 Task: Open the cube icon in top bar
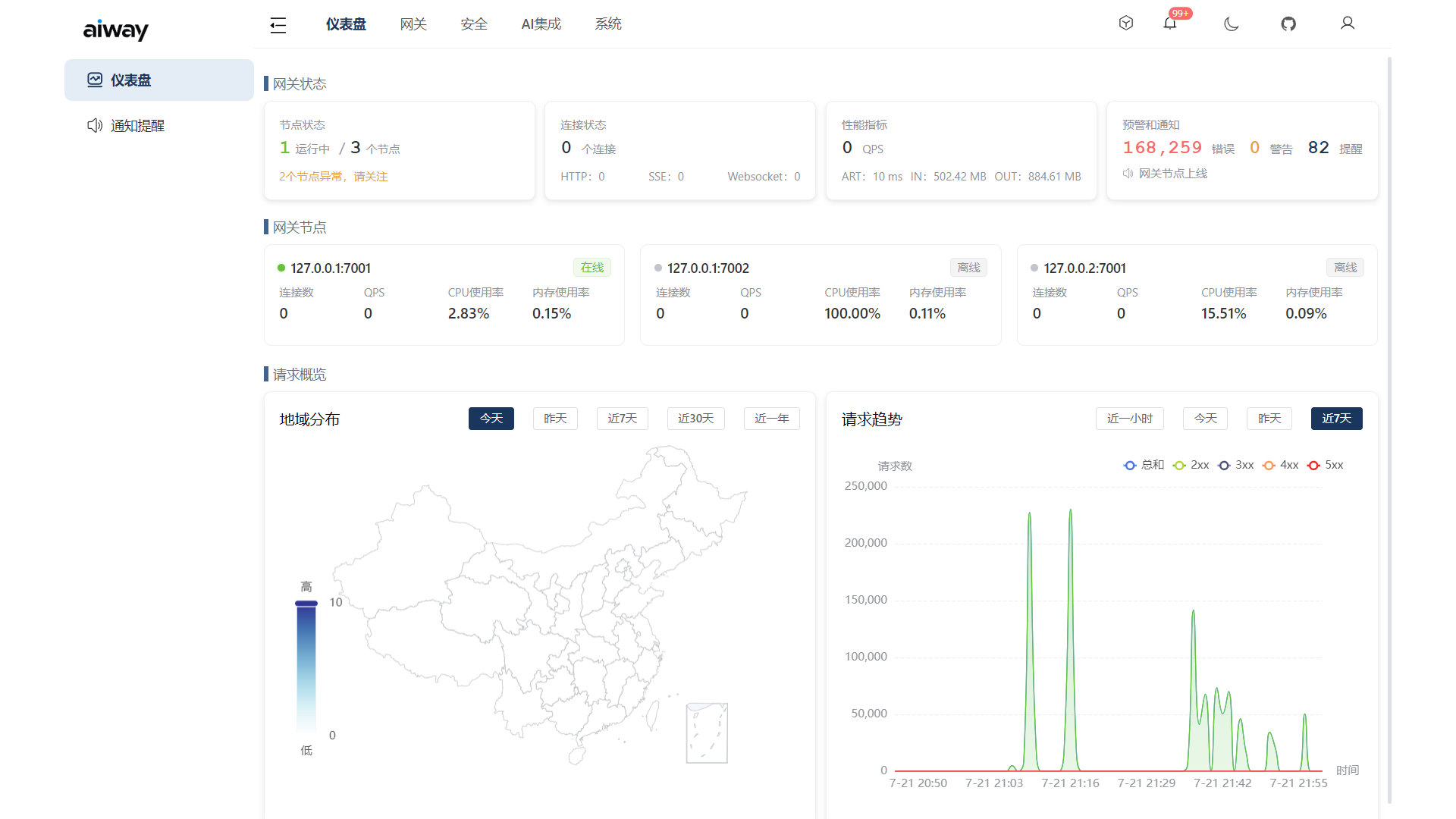tap(1126, 24)
